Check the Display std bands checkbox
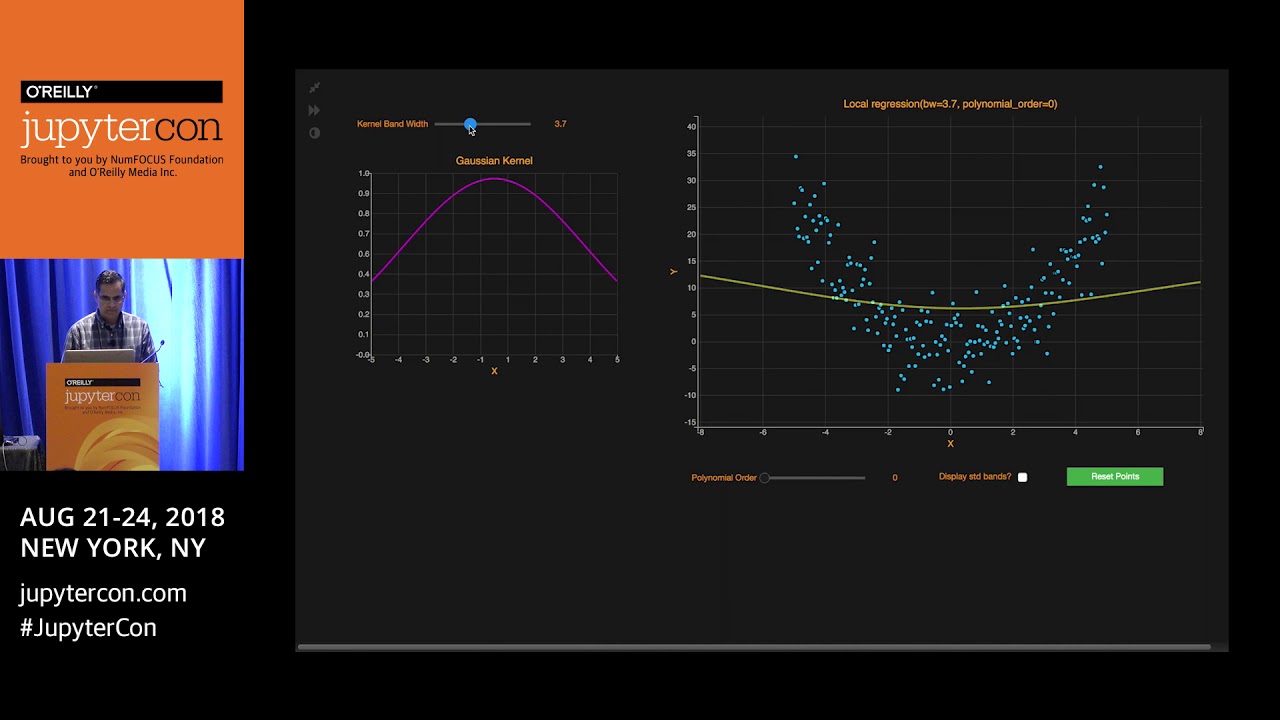The image size is (1280, 720). pos(1022,477)
